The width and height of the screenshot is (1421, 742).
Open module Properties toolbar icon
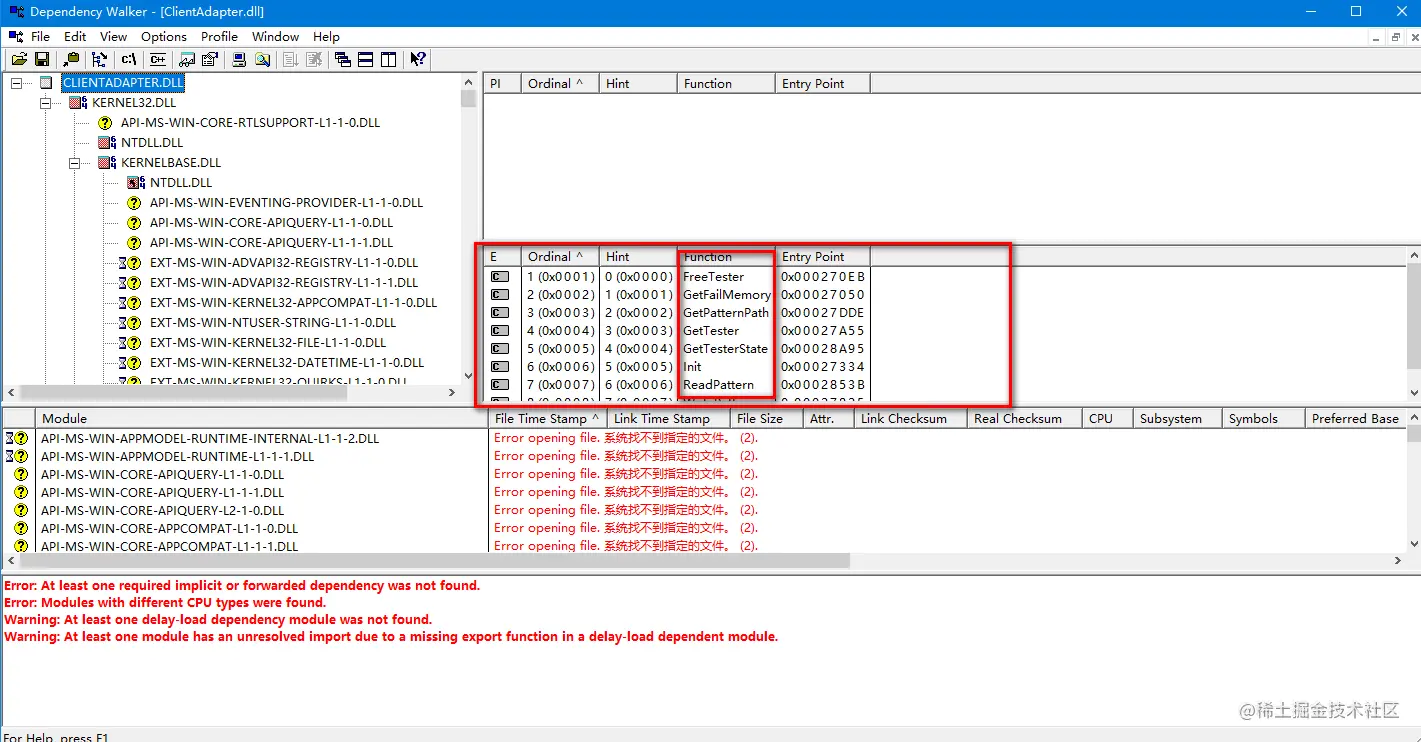[x=210, y=60]
